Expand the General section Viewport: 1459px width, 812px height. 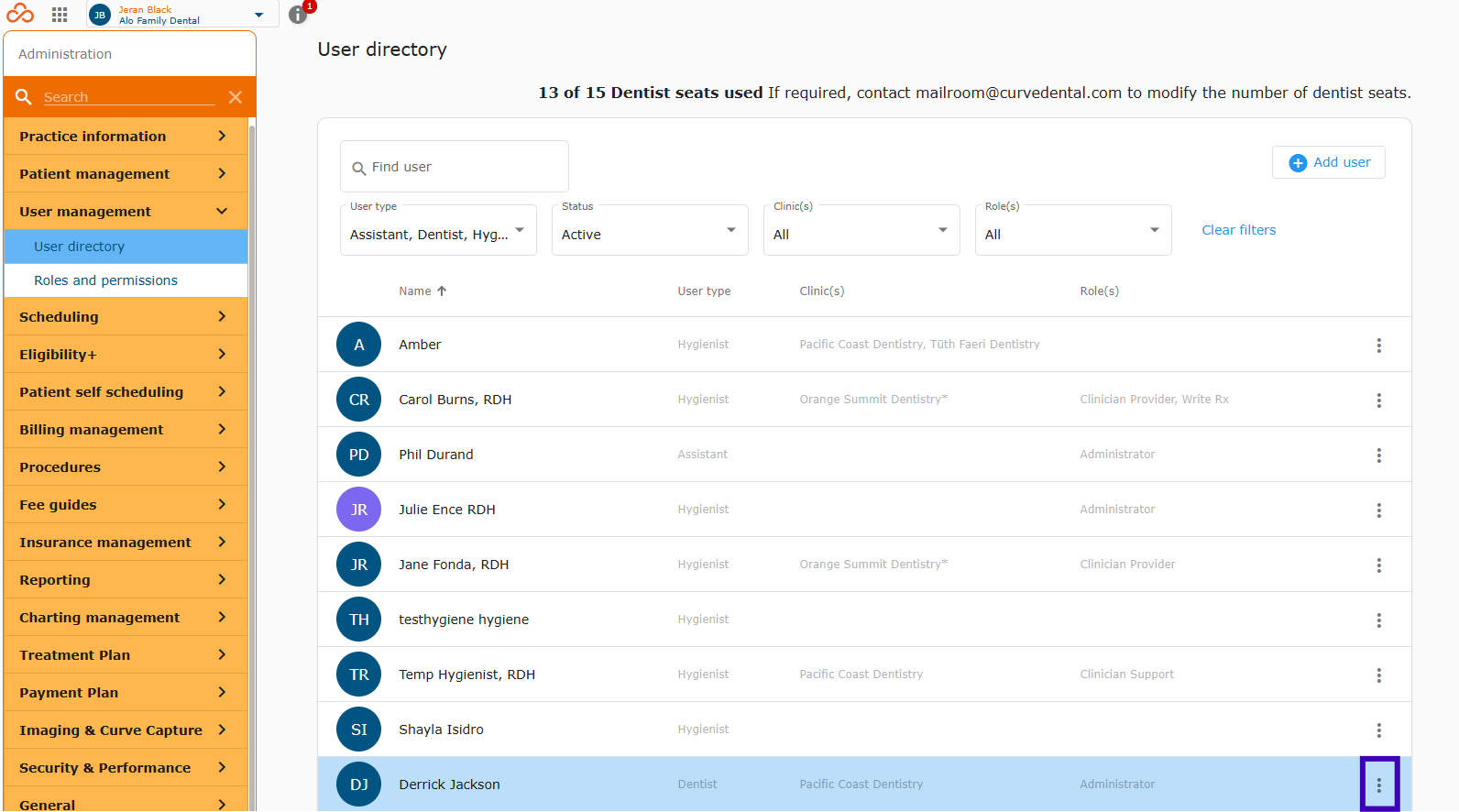coord(126,800)
